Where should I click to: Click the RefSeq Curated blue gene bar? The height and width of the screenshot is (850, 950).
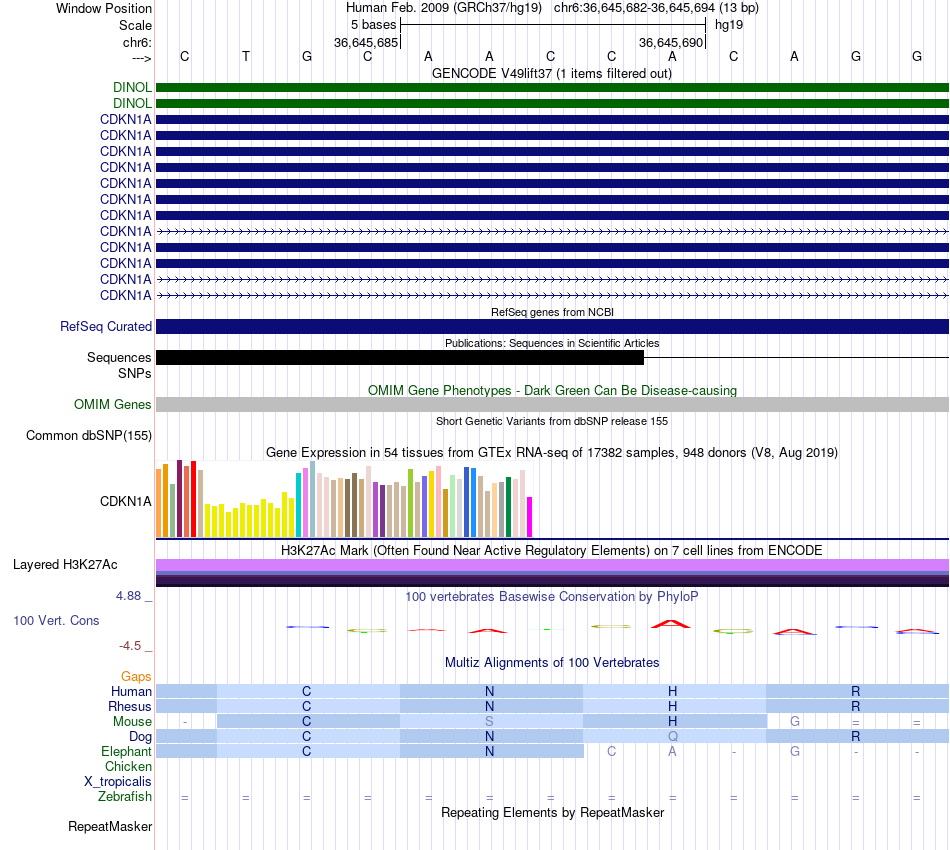pyautogui.click(x=552, y=327)
